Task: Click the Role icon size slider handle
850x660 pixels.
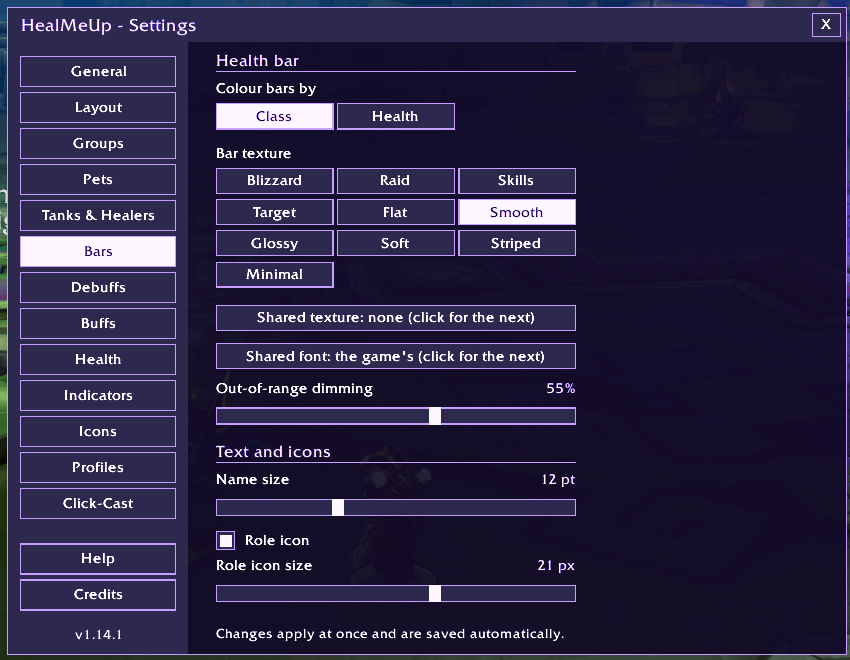Action: point(435,593)
